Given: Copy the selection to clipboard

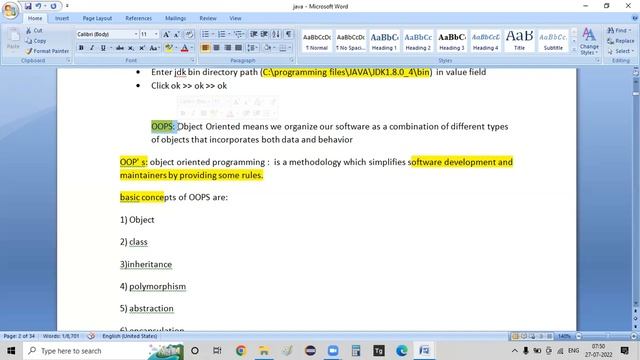Looking at the screenshot, I should 36,41.
